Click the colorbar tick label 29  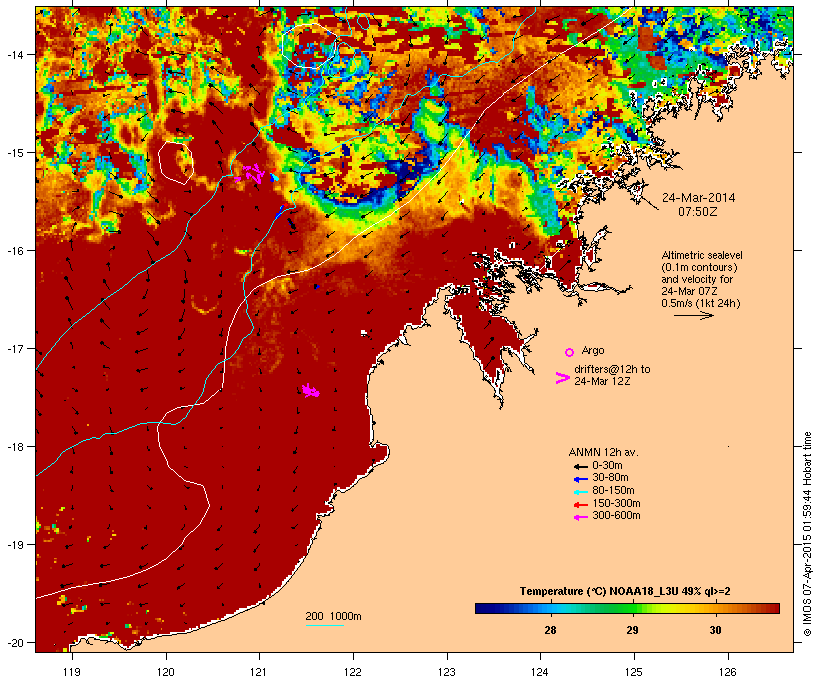tap(632, 630)
